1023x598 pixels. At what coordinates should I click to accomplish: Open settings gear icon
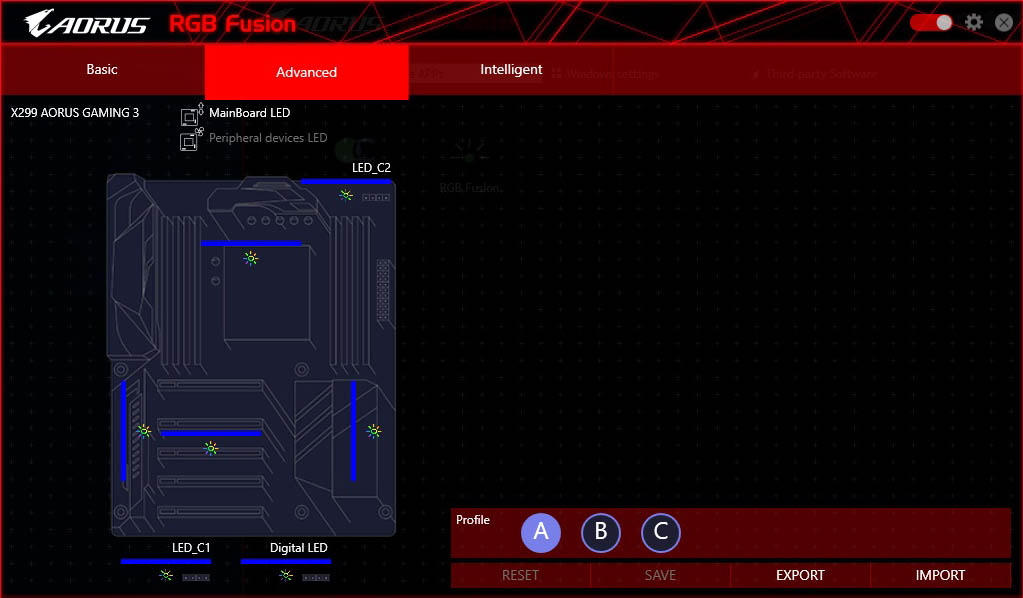973,23
